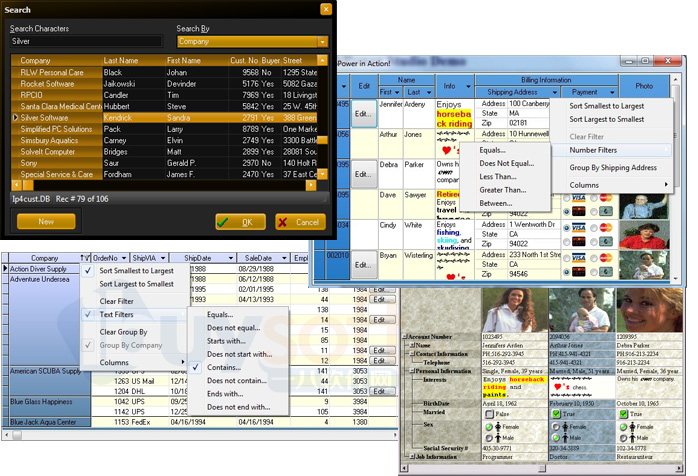The height and width of the screenshot is (476, 698).
Task: Click the orders grid horizontal scrollbar thumb
Action: click(x=17, y=435)
